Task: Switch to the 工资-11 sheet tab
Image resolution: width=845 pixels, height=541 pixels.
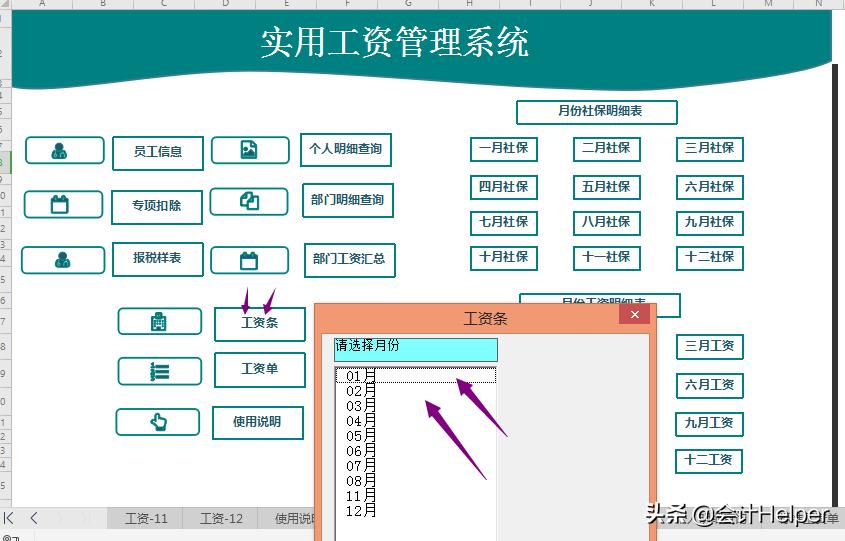Action: pos(146,518)
